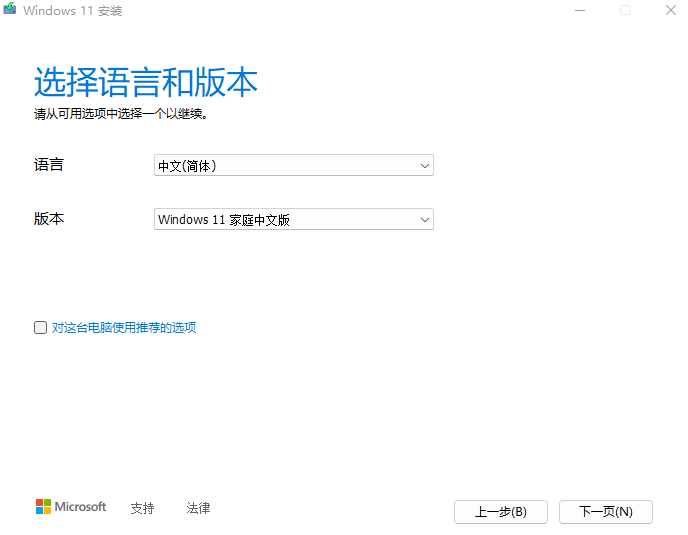Image resolution: width=688 pixels, height=535 pixels.
Task: Click the Windows 11 安装 title bar icon
Action: 10,9
